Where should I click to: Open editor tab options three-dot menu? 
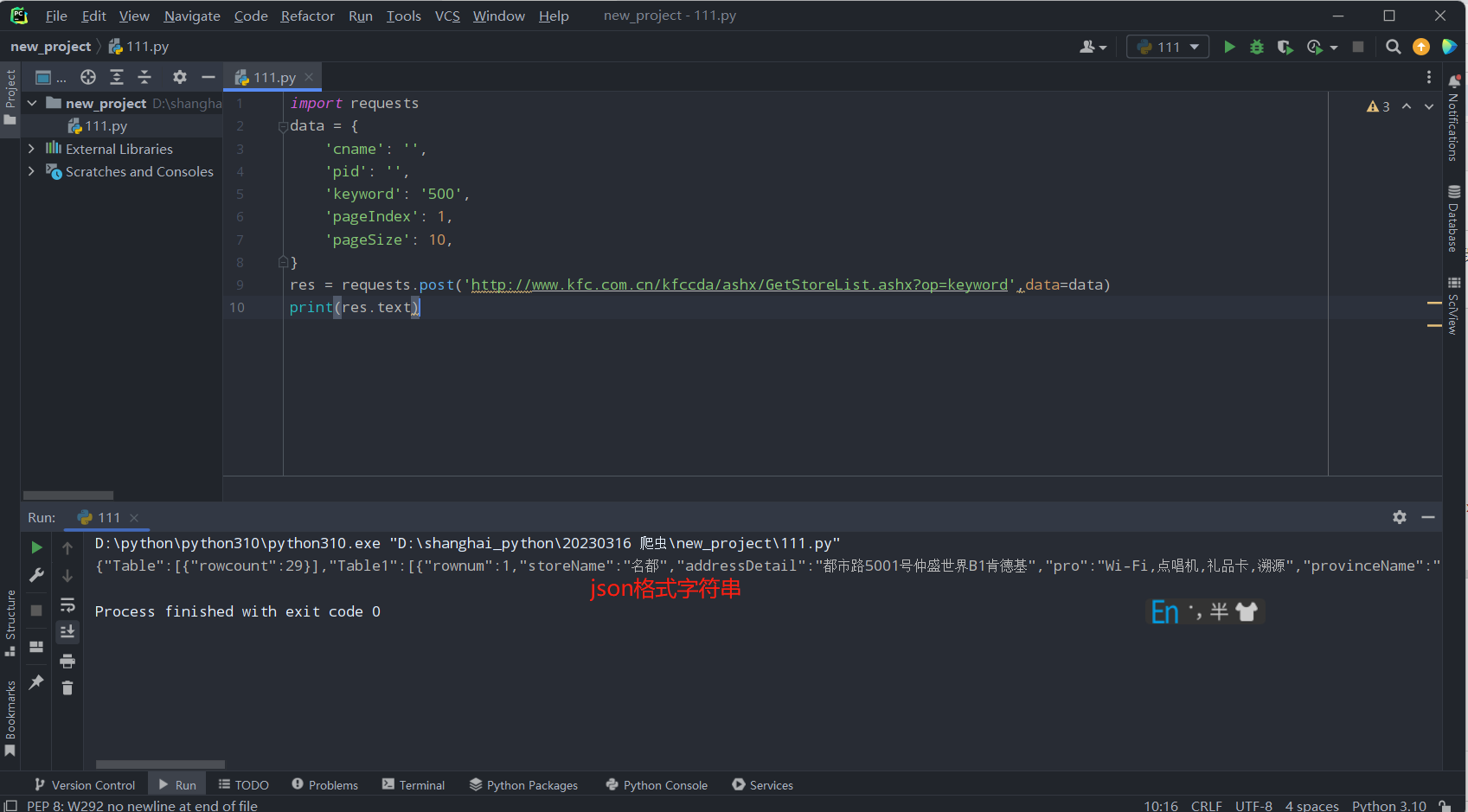1428,77
